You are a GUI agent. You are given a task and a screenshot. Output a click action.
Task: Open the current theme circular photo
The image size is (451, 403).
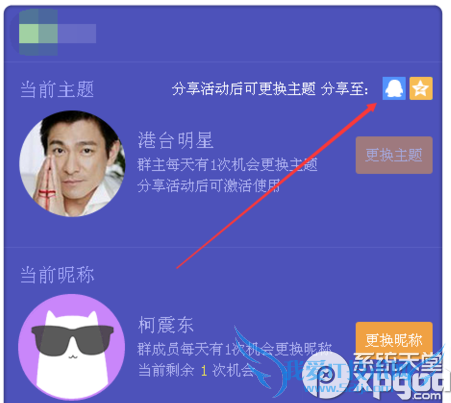click(72, 163)
